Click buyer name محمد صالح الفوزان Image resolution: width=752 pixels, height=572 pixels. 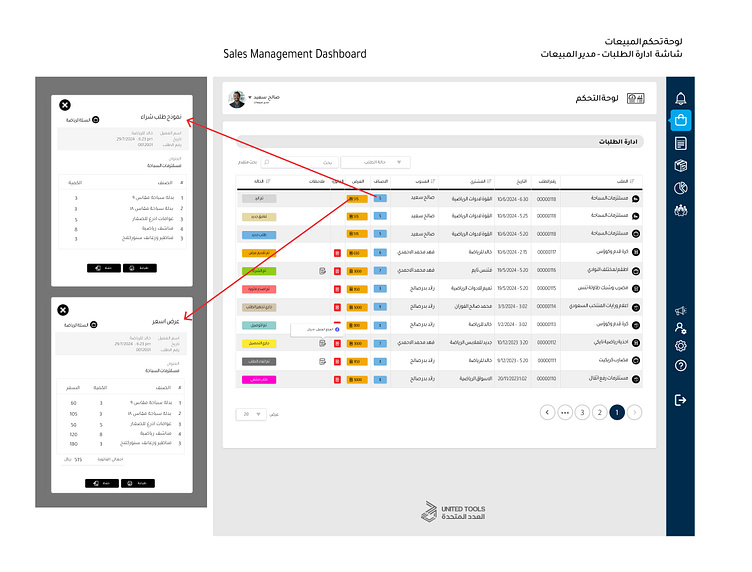[x=473, y=307]
